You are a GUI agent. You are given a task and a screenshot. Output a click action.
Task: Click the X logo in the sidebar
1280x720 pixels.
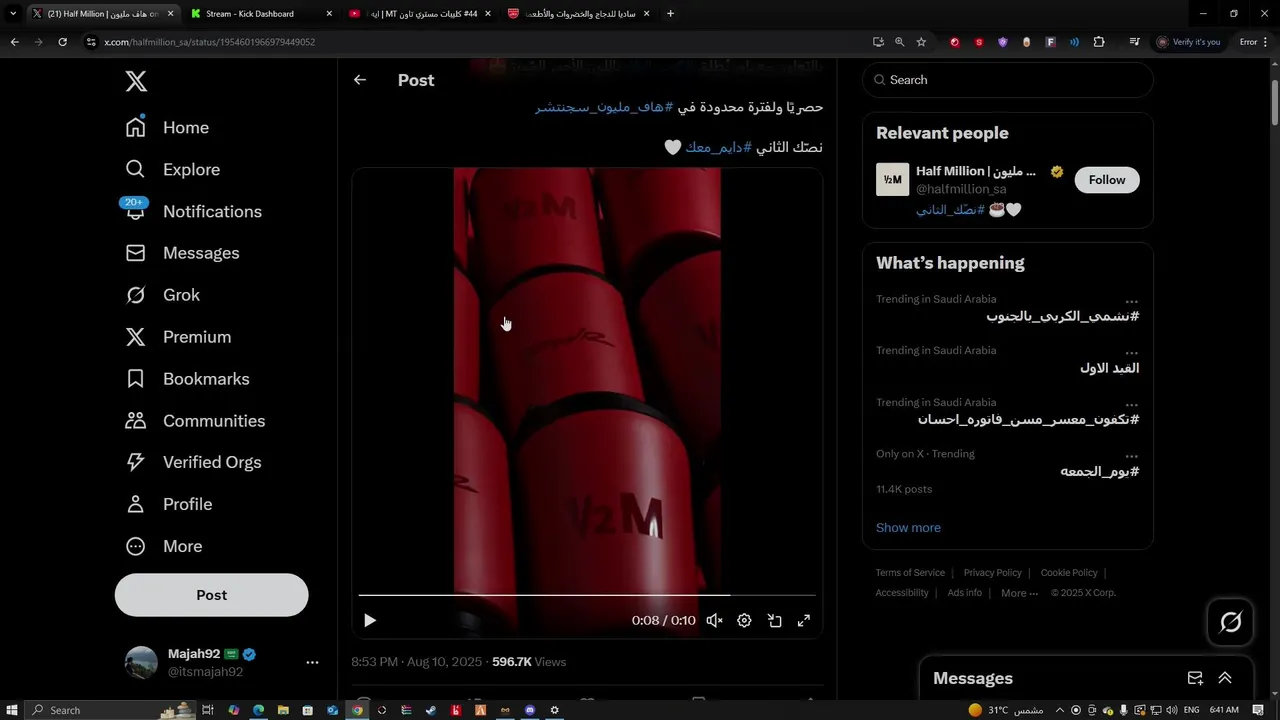pos(136,82)
